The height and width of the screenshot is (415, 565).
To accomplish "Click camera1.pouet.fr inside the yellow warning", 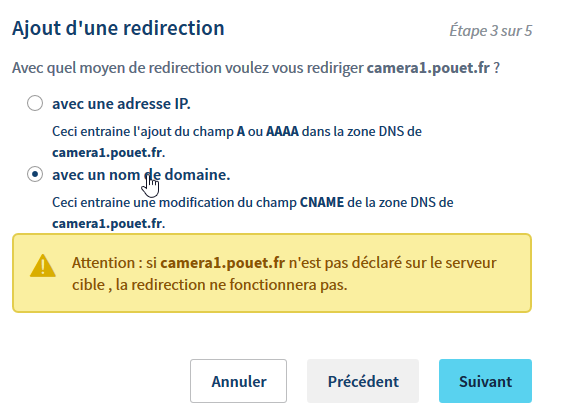I will coord(222,263).
